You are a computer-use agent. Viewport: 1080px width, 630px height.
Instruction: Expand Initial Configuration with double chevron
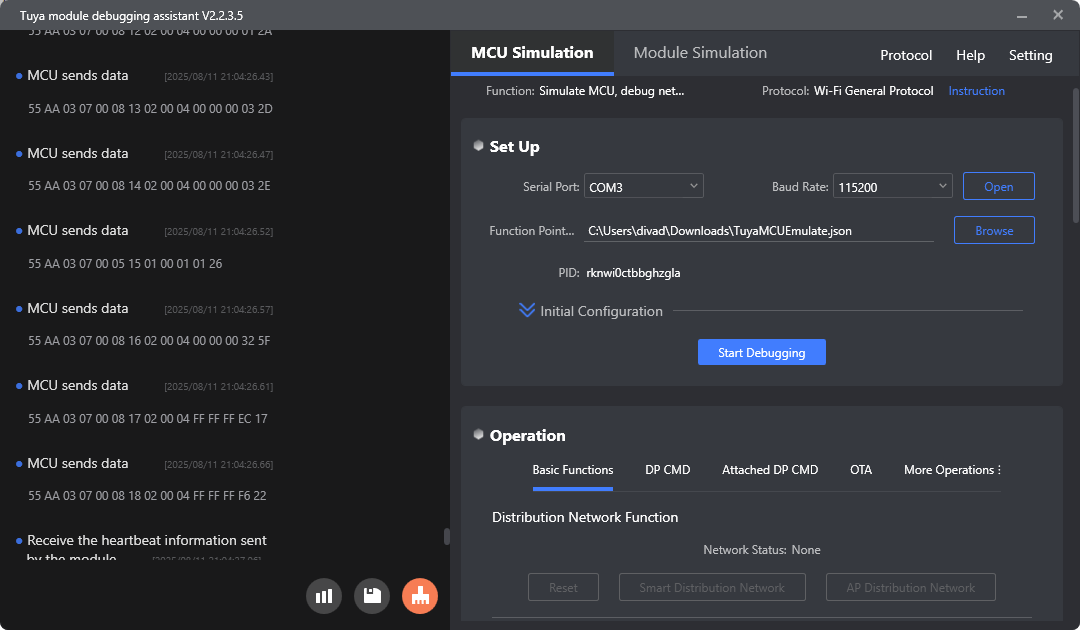click(x=527, y=311)
